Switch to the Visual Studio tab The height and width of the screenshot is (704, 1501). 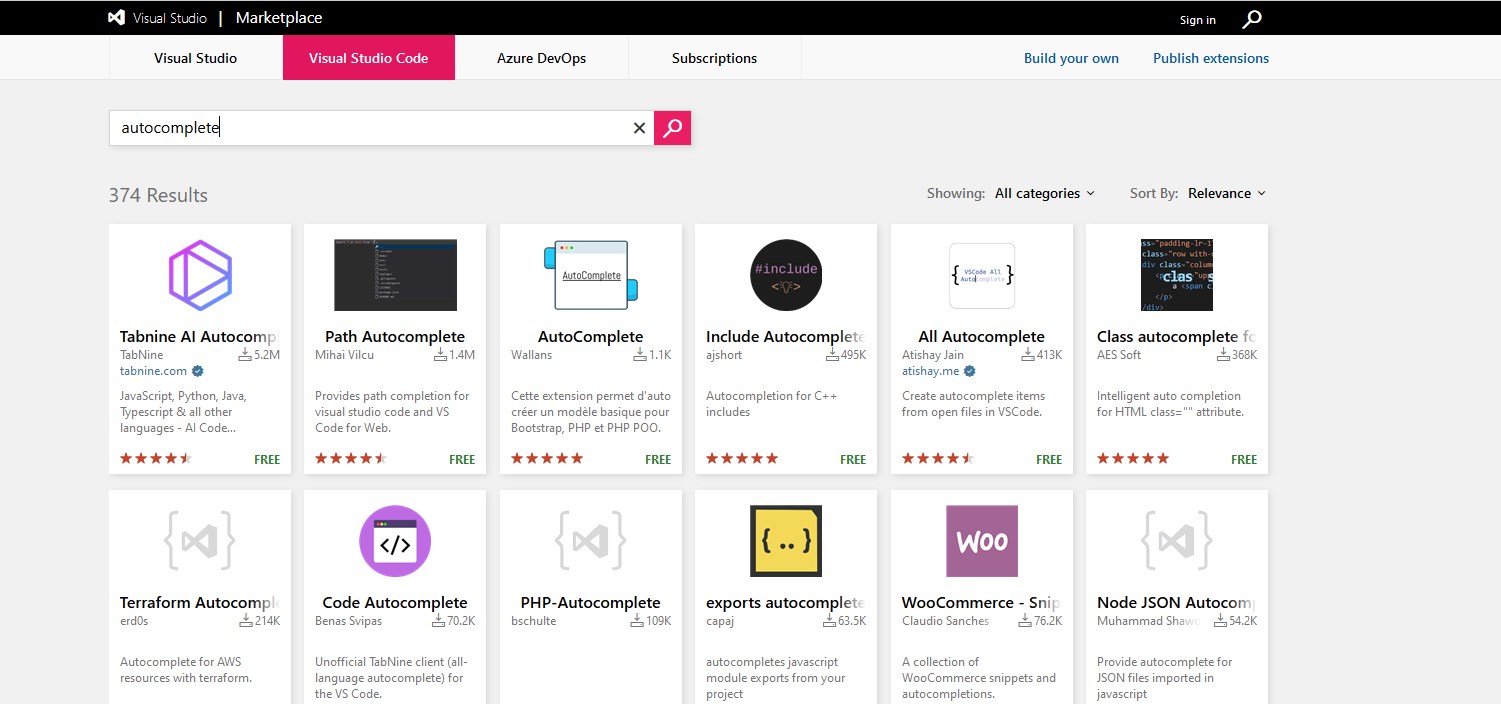[196, 58]
